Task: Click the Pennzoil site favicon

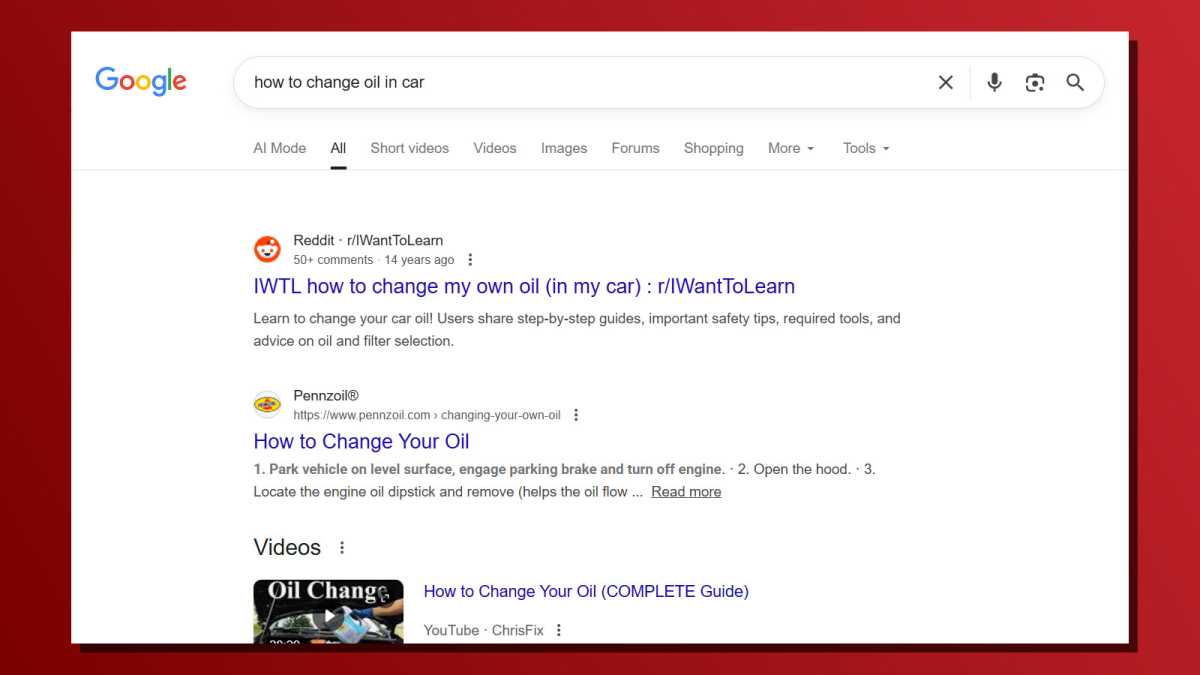Action: 266,403
